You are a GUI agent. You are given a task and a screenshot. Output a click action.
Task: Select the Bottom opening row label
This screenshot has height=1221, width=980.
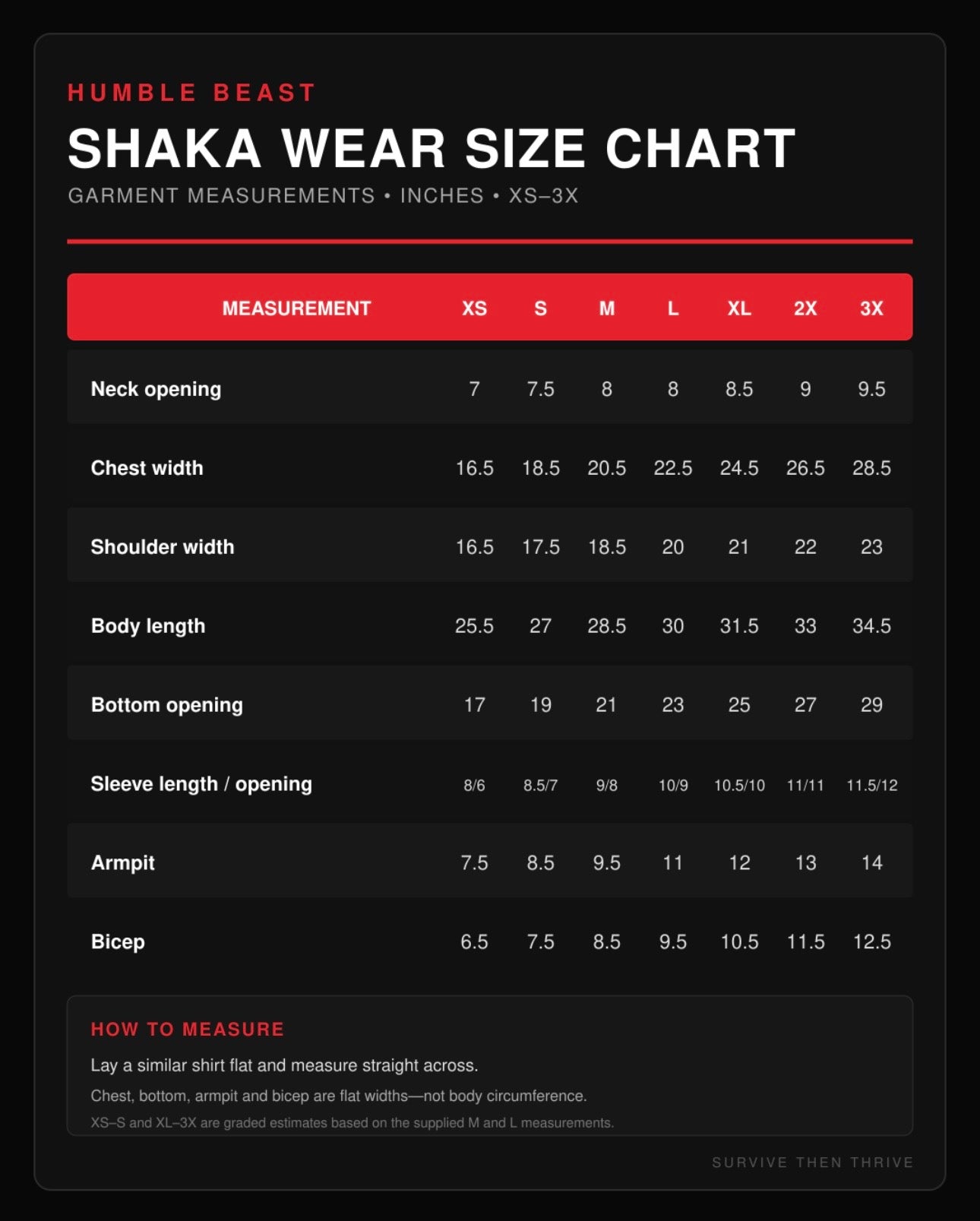coord(167,705)
